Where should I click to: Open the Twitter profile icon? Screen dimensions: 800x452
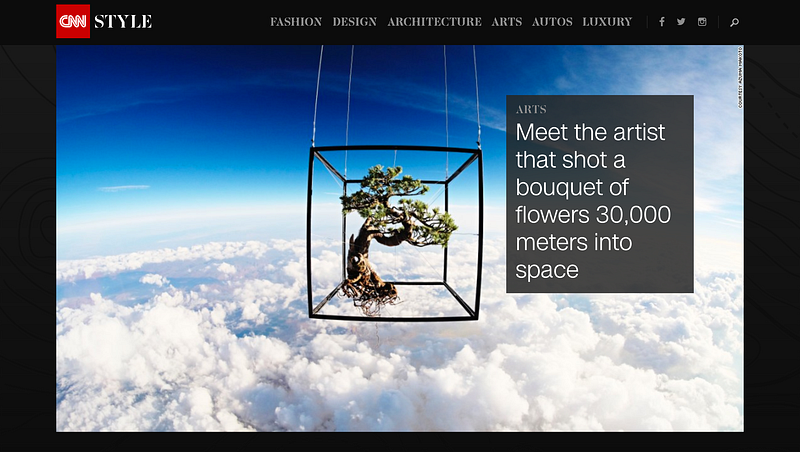pos(681,21)
